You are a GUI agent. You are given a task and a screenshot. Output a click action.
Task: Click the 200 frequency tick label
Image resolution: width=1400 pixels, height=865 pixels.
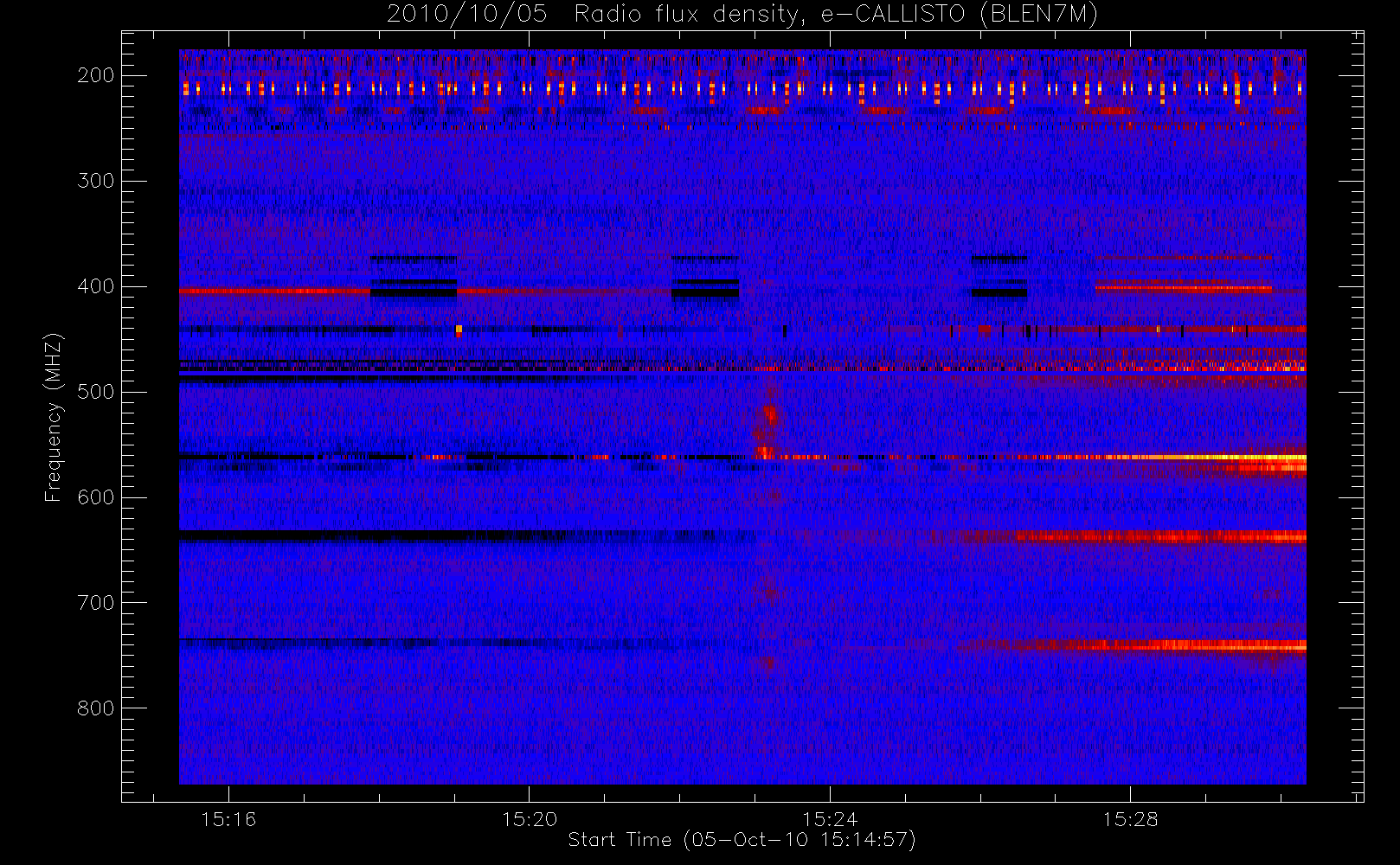[96, 75]
